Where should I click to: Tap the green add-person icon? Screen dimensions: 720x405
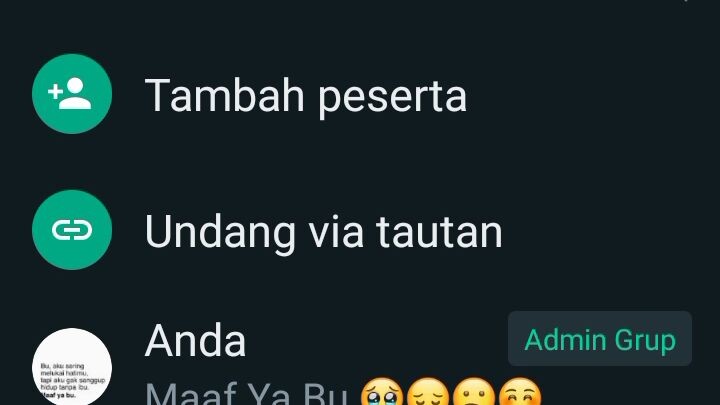coord(72,94)
